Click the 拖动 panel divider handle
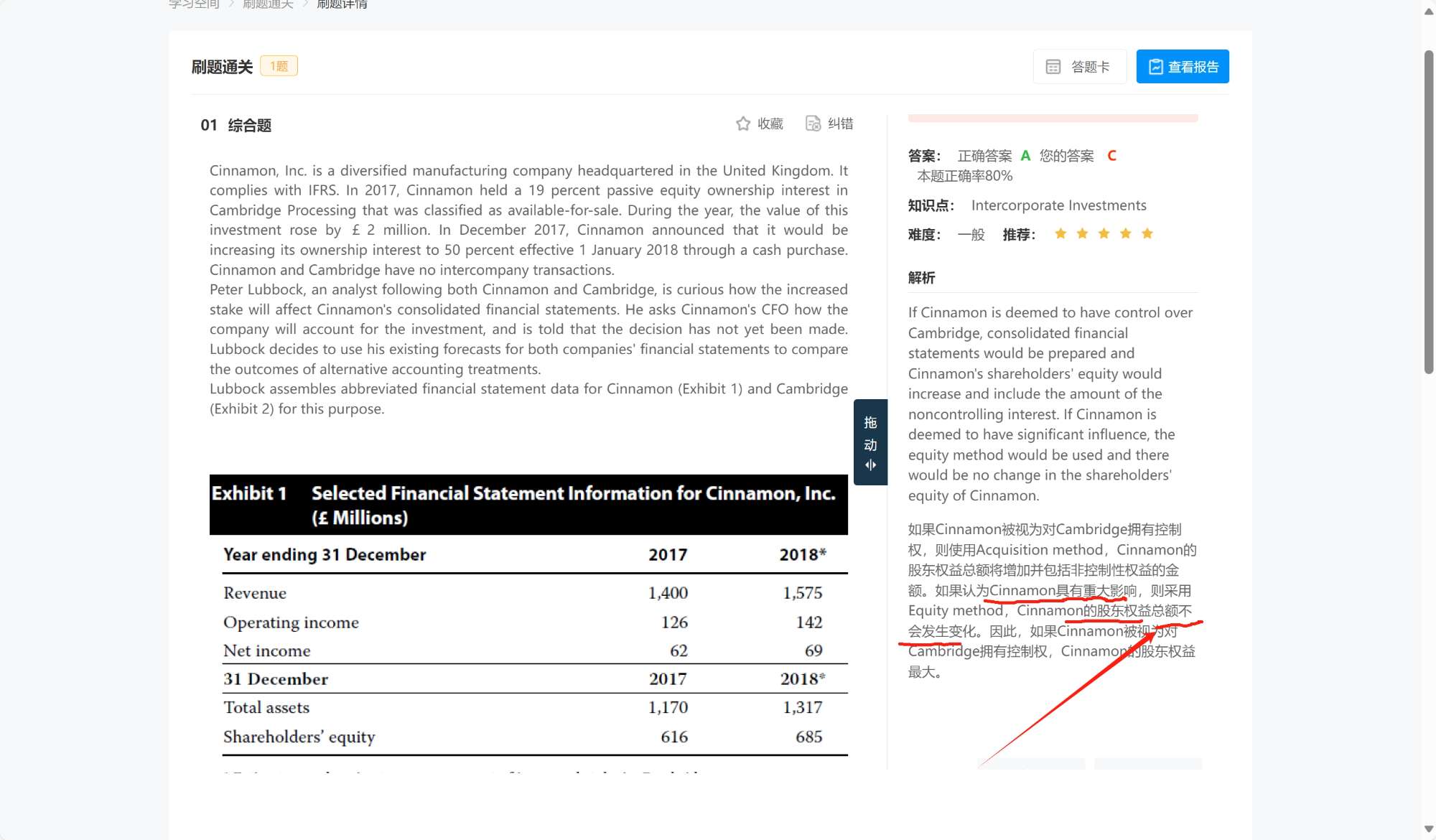This screenshot has width=1436, height=840. tap(870, 442)
